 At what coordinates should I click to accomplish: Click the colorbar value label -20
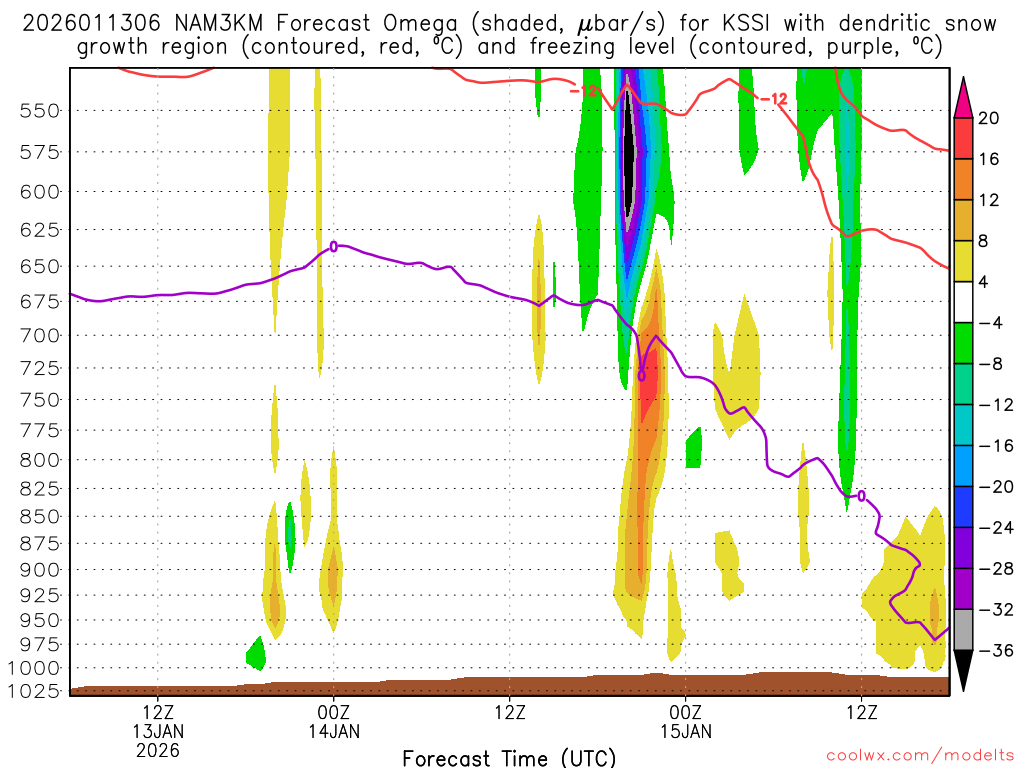click(996, 487)
